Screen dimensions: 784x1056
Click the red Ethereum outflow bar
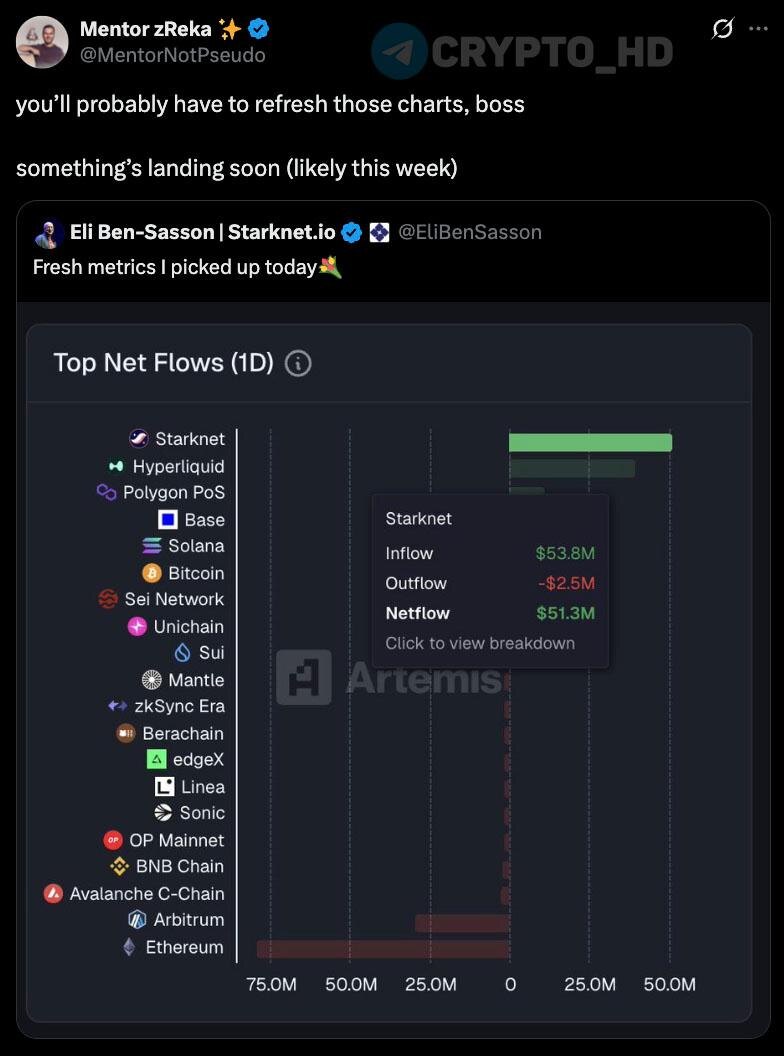click(x=383, y=948)
